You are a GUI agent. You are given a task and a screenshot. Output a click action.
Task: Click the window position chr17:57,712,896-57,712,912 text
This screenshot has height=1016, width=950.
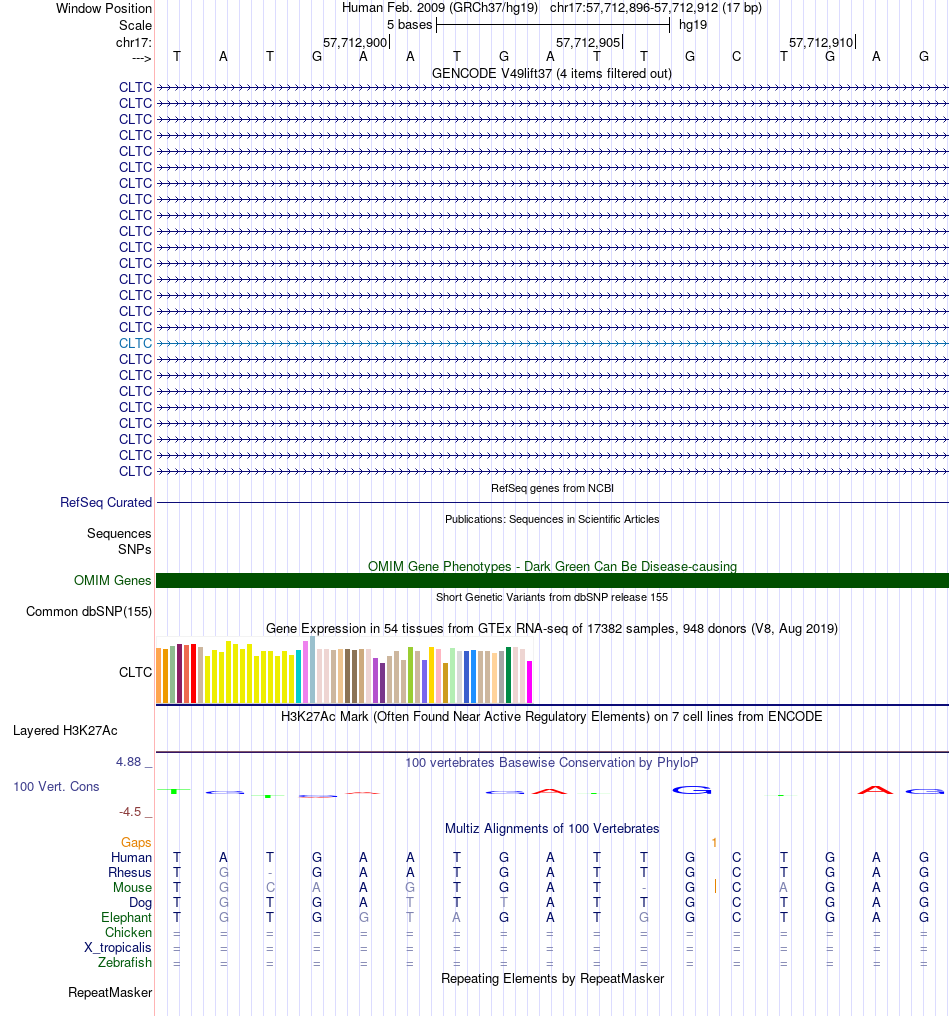click(x=656, y=8)
